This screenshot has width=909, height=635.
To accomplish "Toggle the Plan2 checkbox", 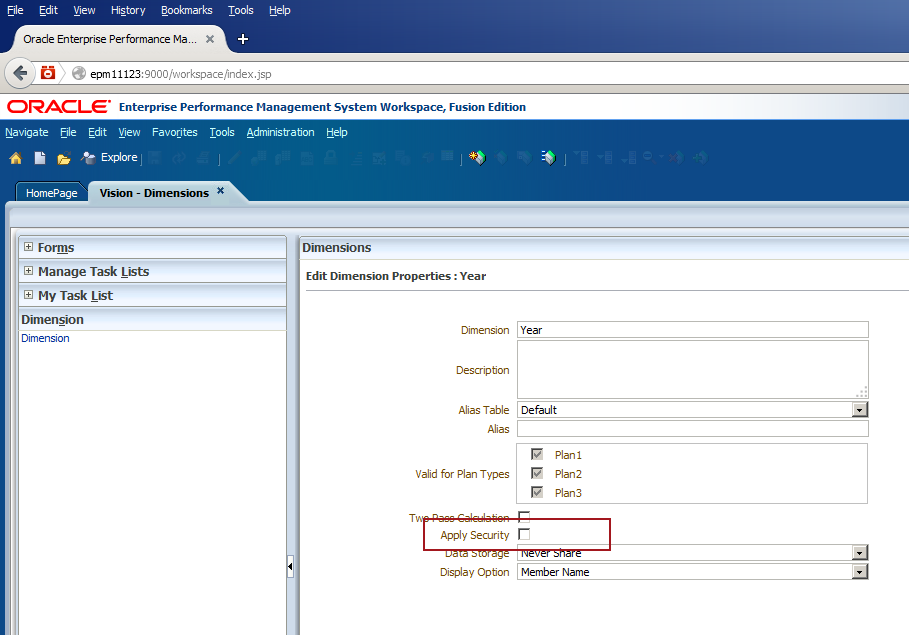I will 537,473.
